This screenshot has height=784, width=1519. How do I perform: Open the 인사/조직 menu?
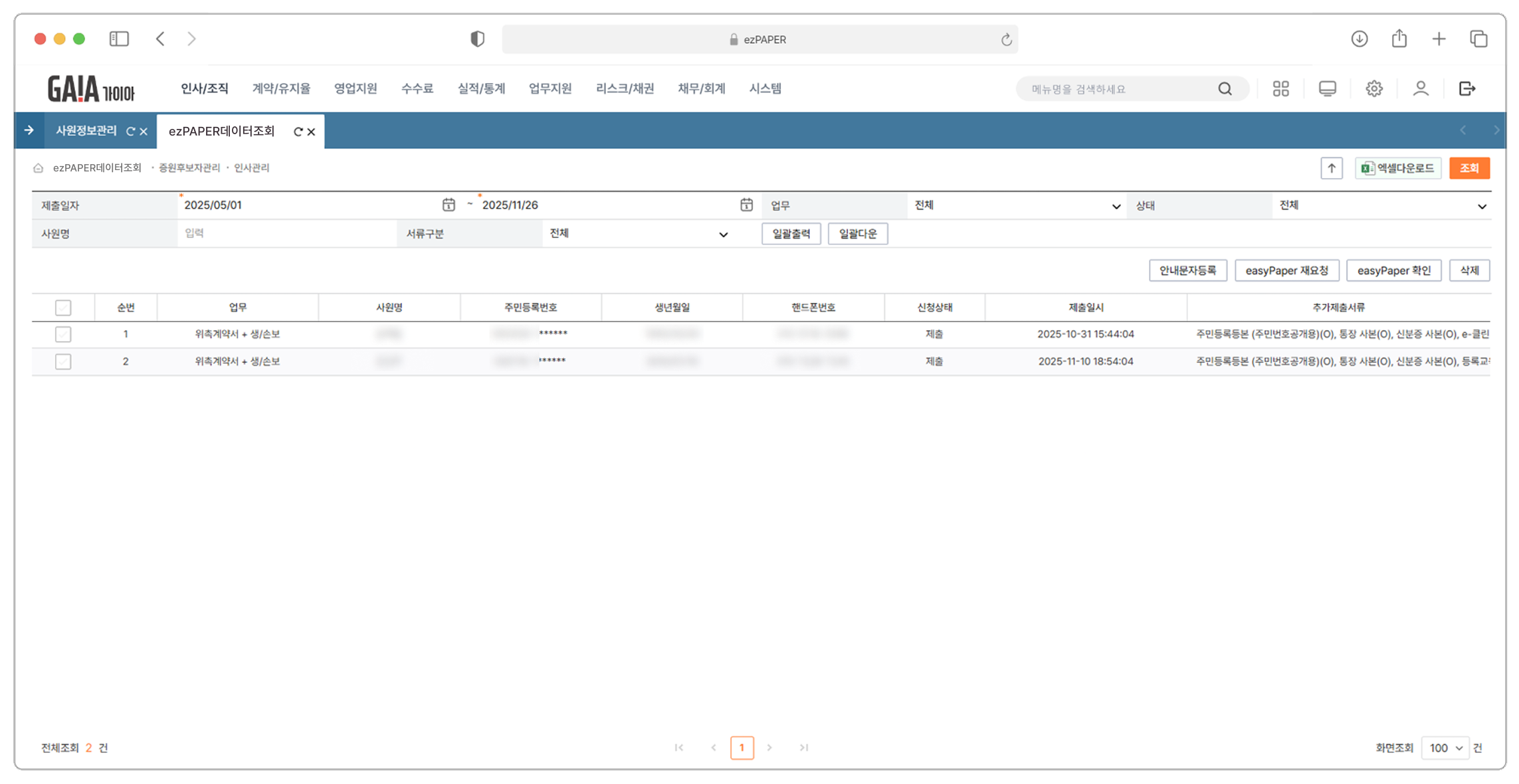[204, 88]
